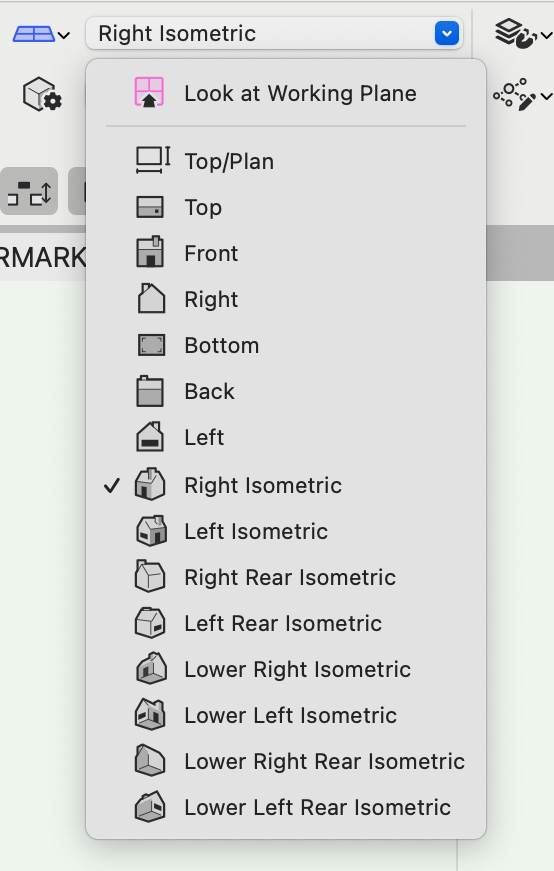This screenshot has width=554, height=871.
Task: Toggle the layer alignment toolbar button
Action: coord(29,192)
